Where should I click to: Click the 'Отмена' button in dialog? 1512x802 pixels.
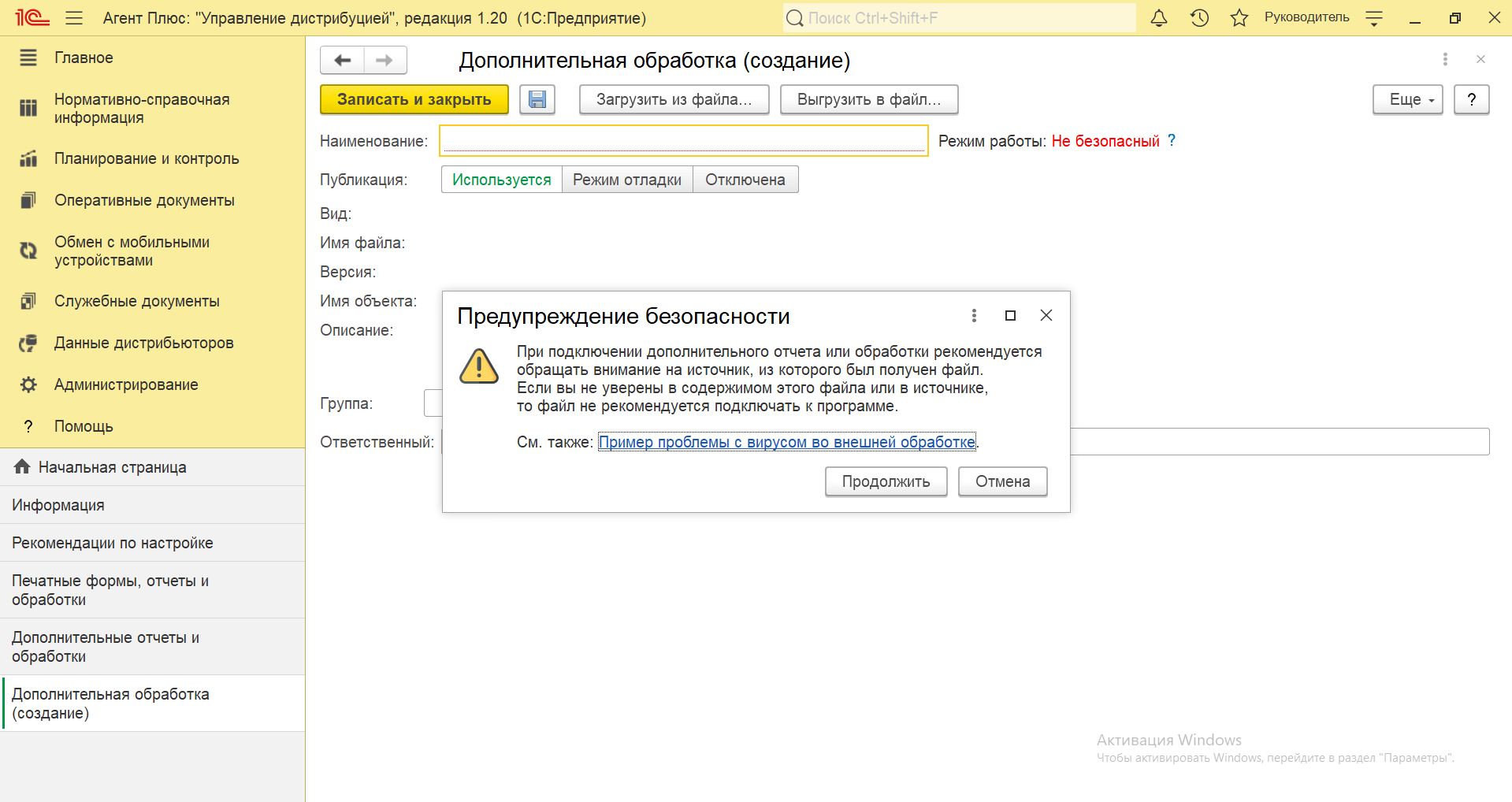(1001, 481)
